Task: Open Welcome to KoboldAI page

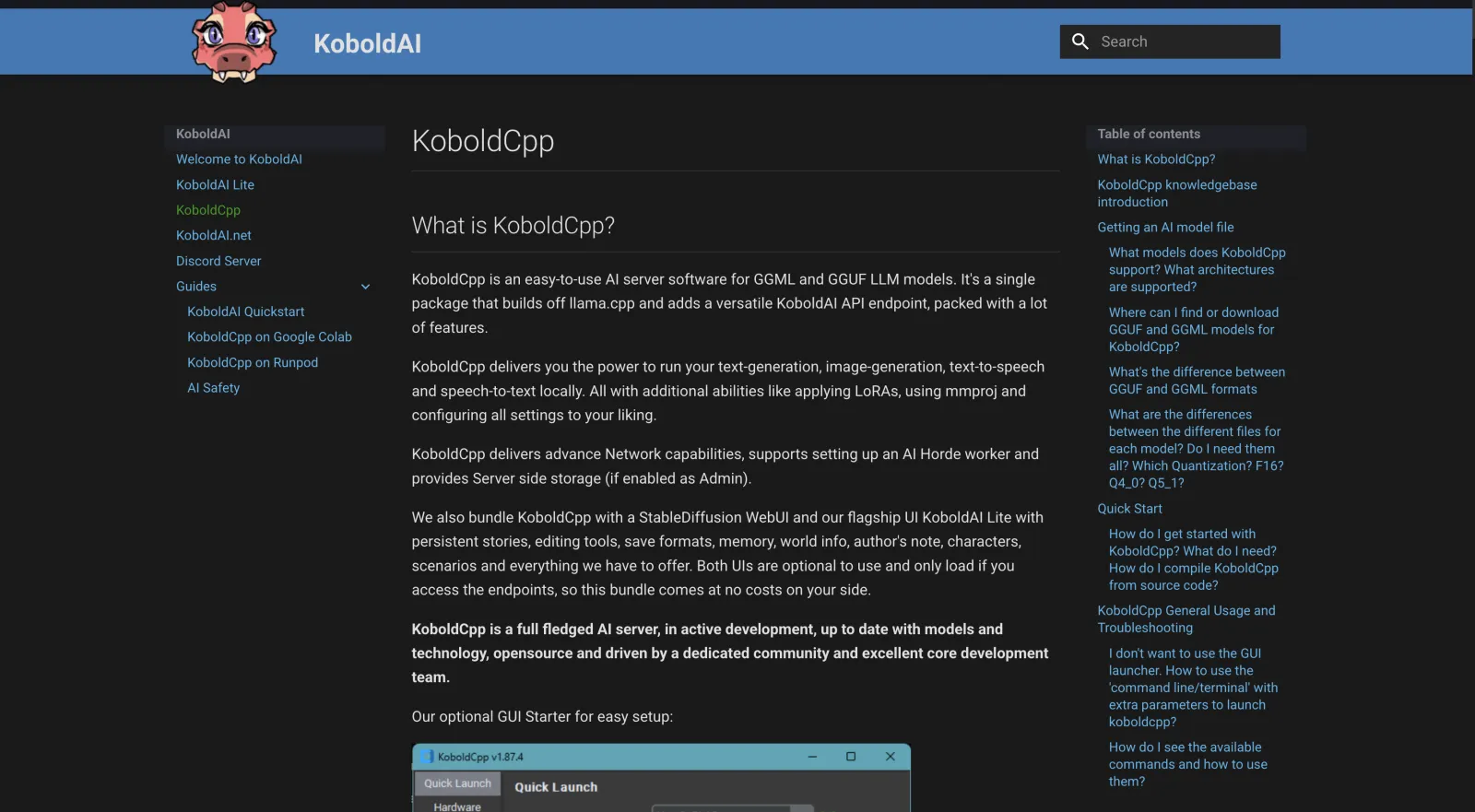Action: coord(239,159)
